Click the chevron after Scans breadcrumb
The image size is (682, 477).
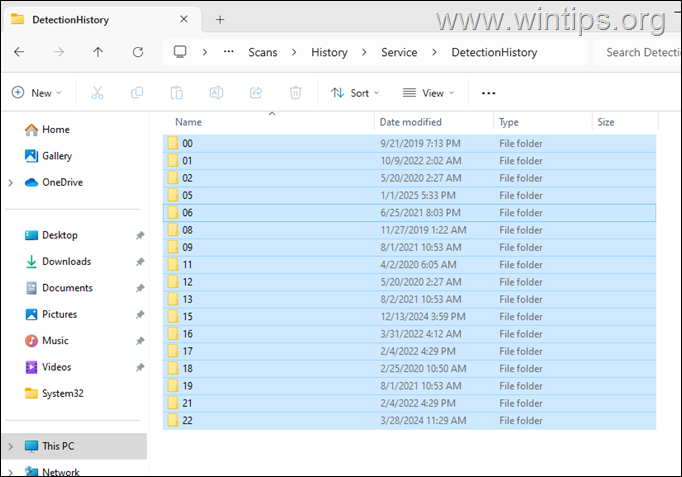click(x=294, y=52)
